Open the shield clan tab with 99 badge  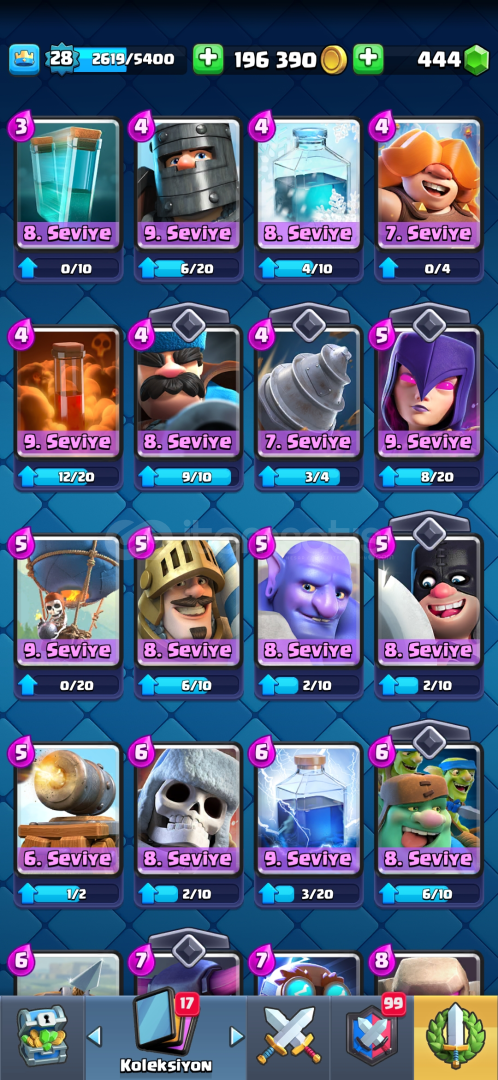click(372, 1037)
